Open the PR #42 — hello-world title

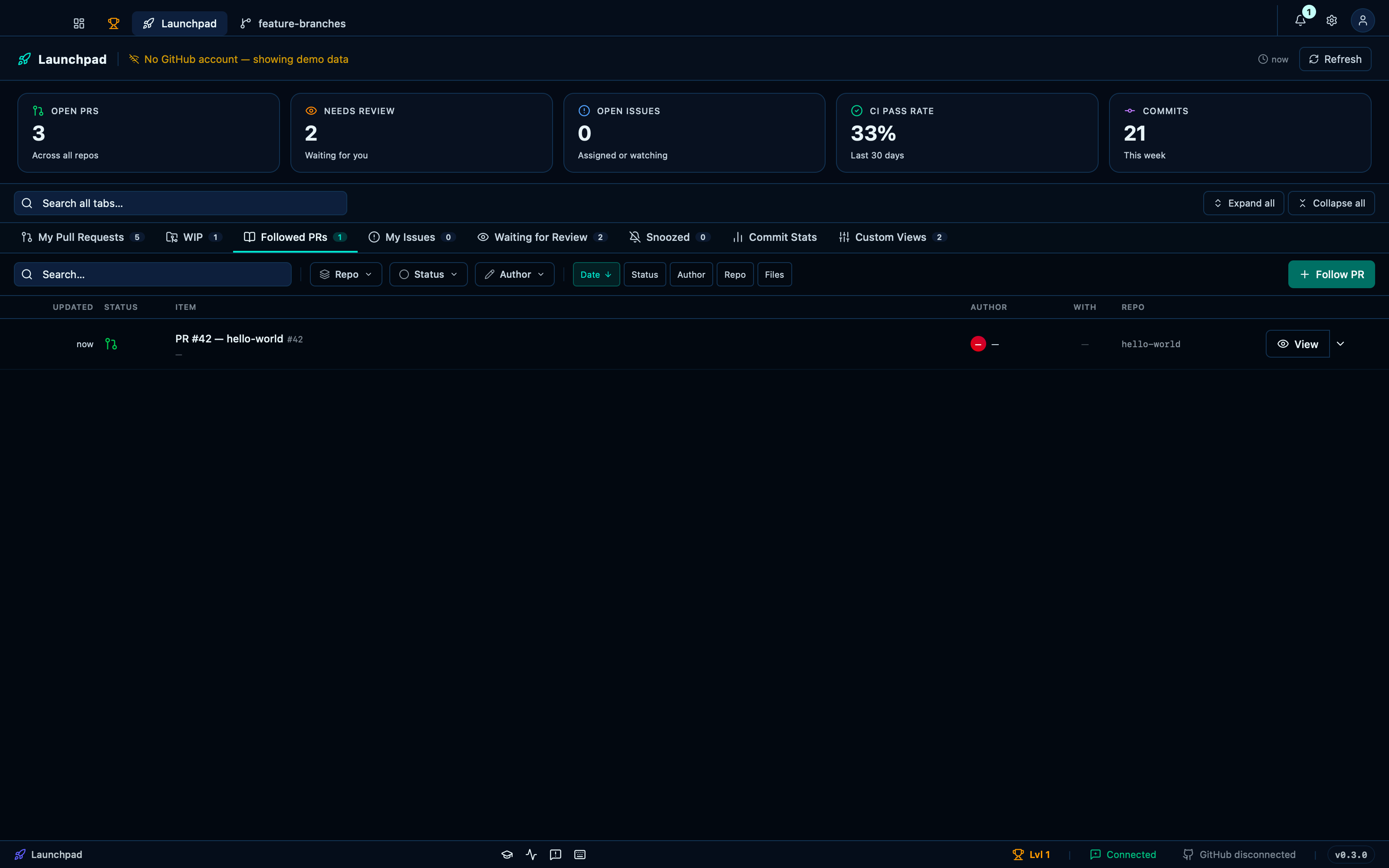click(229, 339)
